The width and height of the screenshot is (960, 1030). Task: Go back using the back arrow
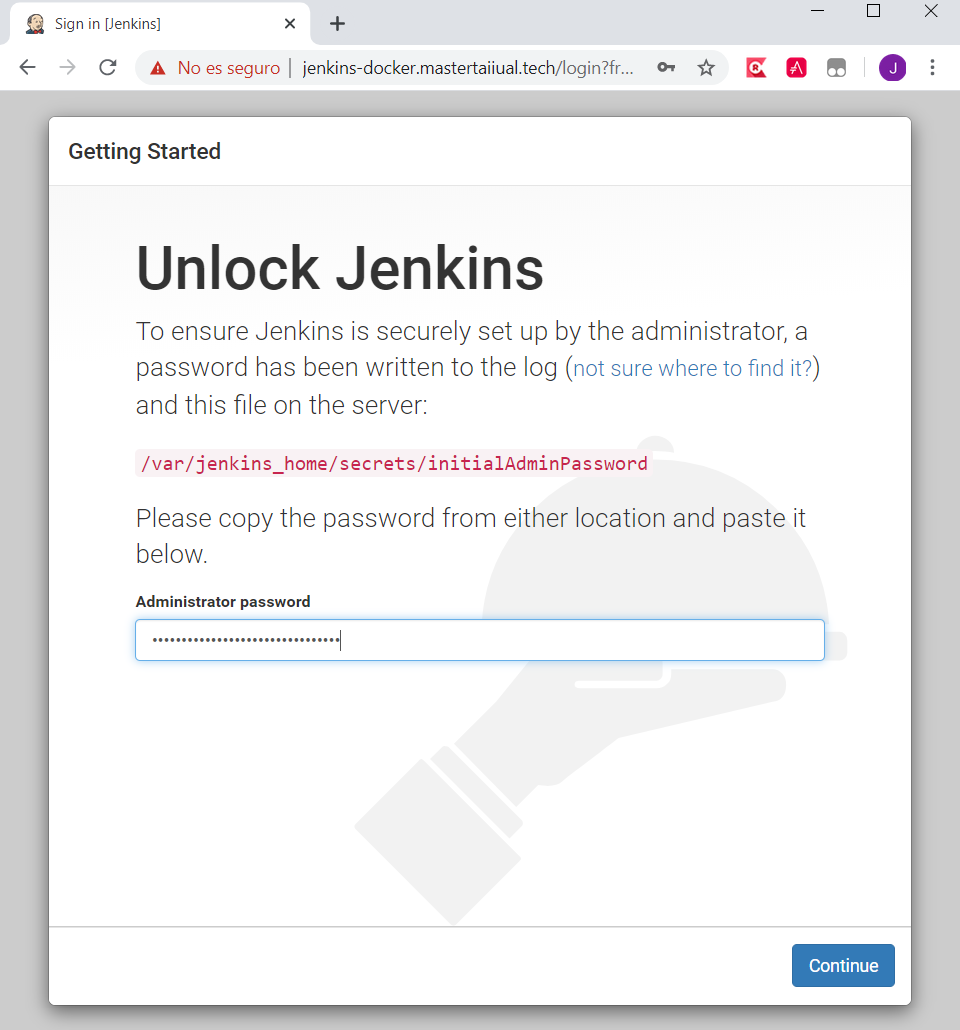coord(27,68)
